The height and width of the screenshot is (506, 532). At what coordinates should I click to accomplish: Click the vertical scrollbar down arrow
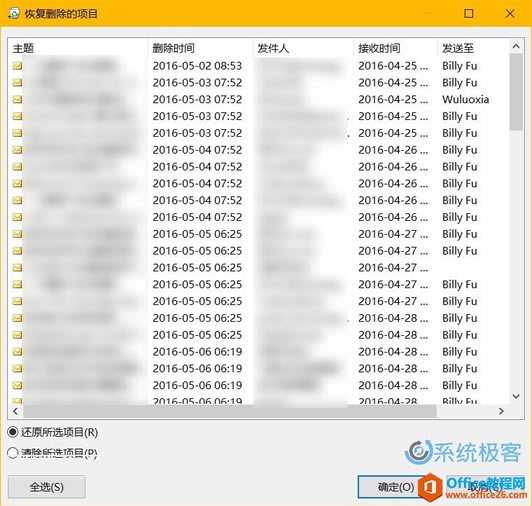click(x=516, y=396)
